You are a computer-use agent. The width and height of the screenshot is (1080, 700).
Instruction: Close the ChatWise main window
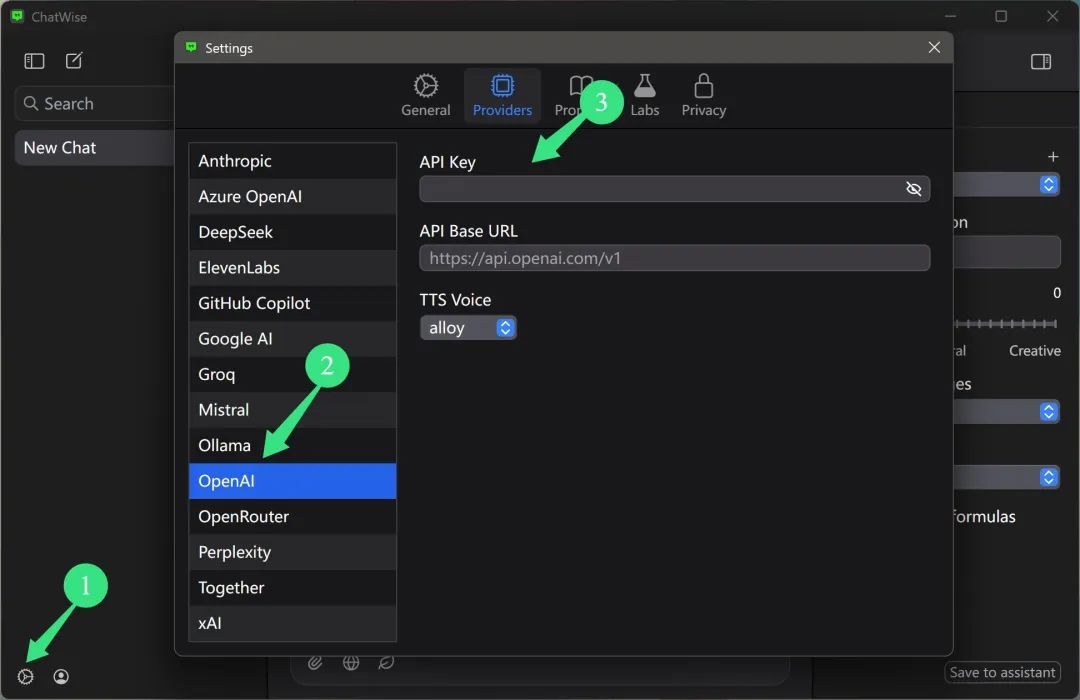click(x=1052, y=16)
